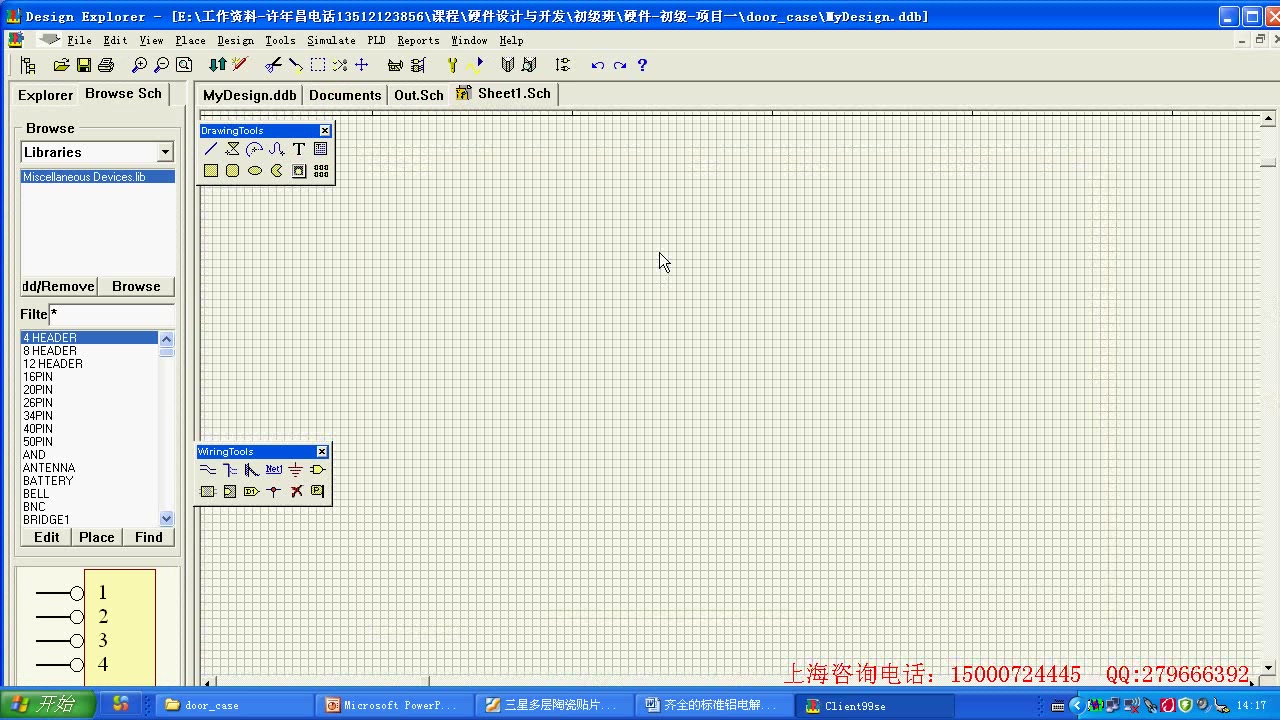The width and height of the screenshot is (1280, 720).
Task: Click the Redo arrow icon
Action: pyautogui.click(x=620, y=65)
